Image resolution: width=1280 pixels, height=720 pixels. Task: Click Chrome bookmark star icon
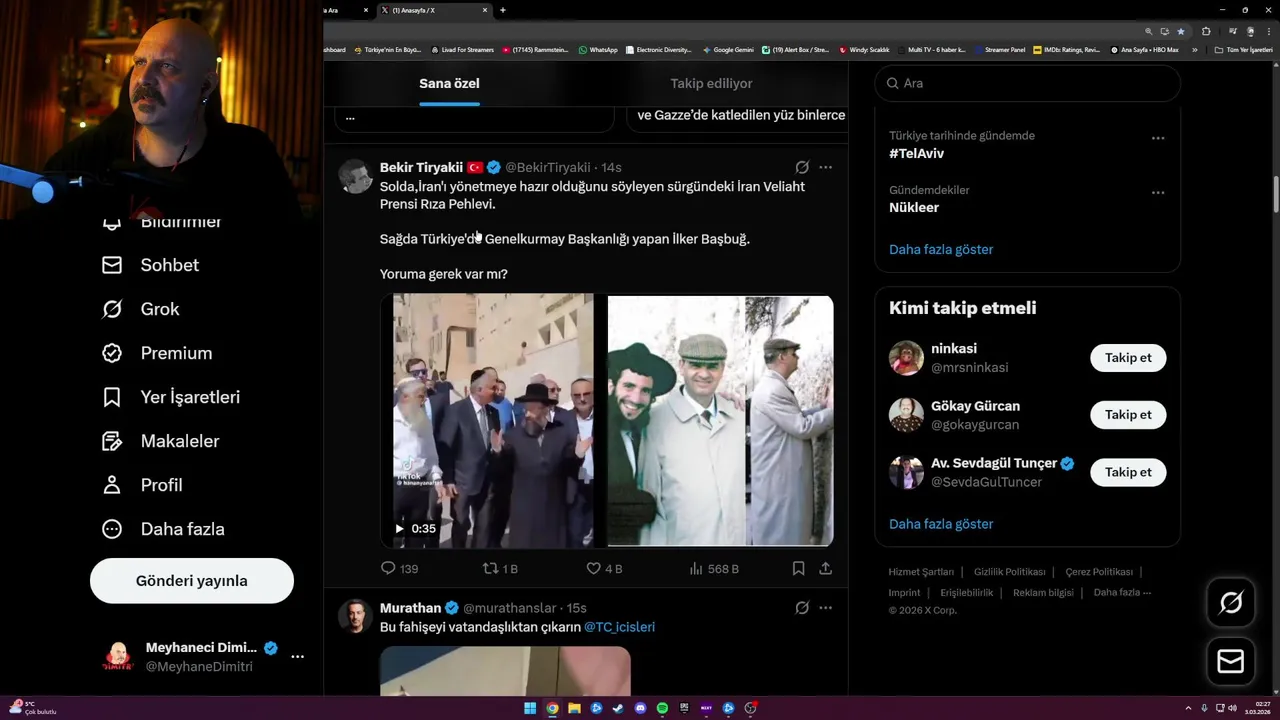(1180, 31)
